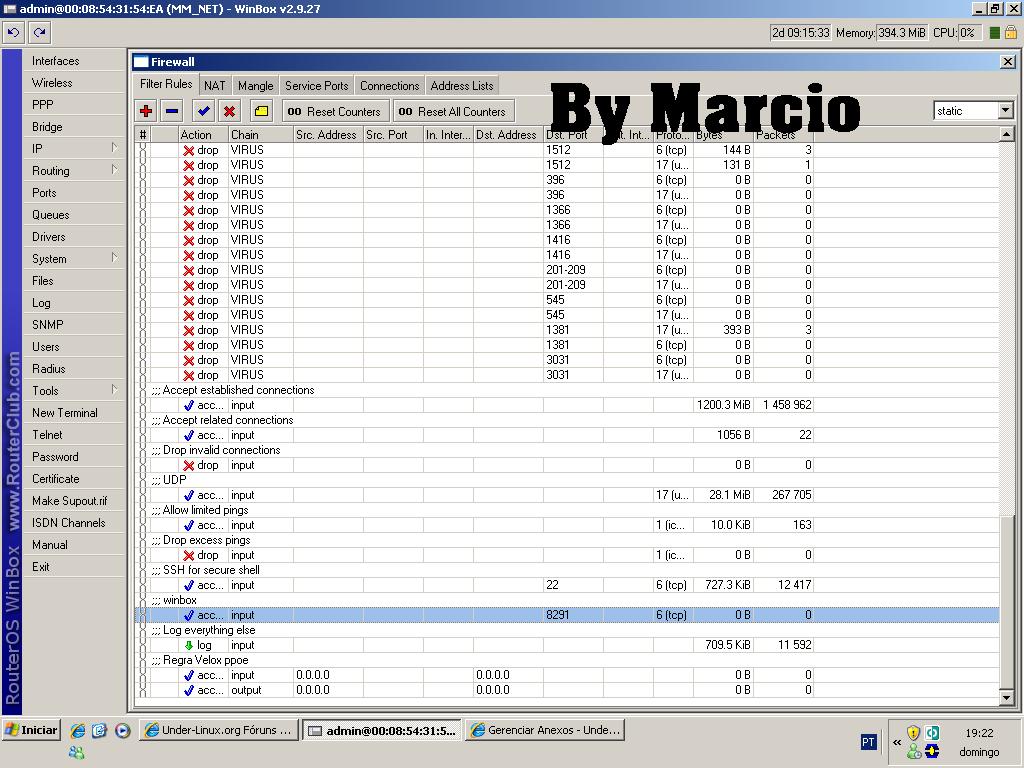Click the 19:22 system clock
This screenshot has height=768, width=1024.
tap(979, 733)
